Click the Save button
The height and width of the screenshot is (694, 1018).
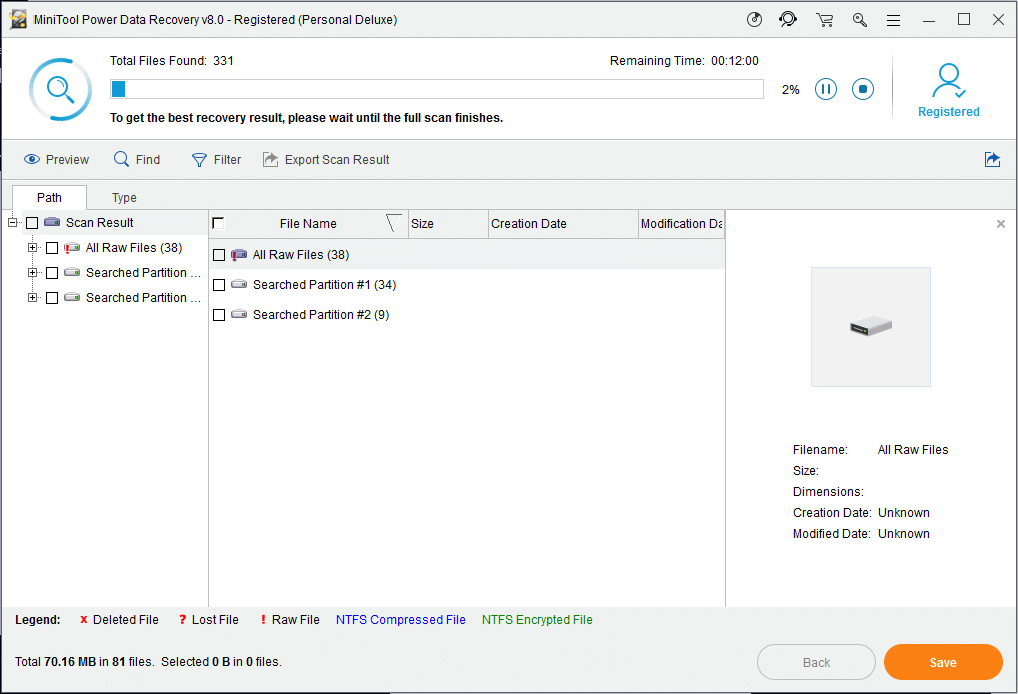[943, 662]
